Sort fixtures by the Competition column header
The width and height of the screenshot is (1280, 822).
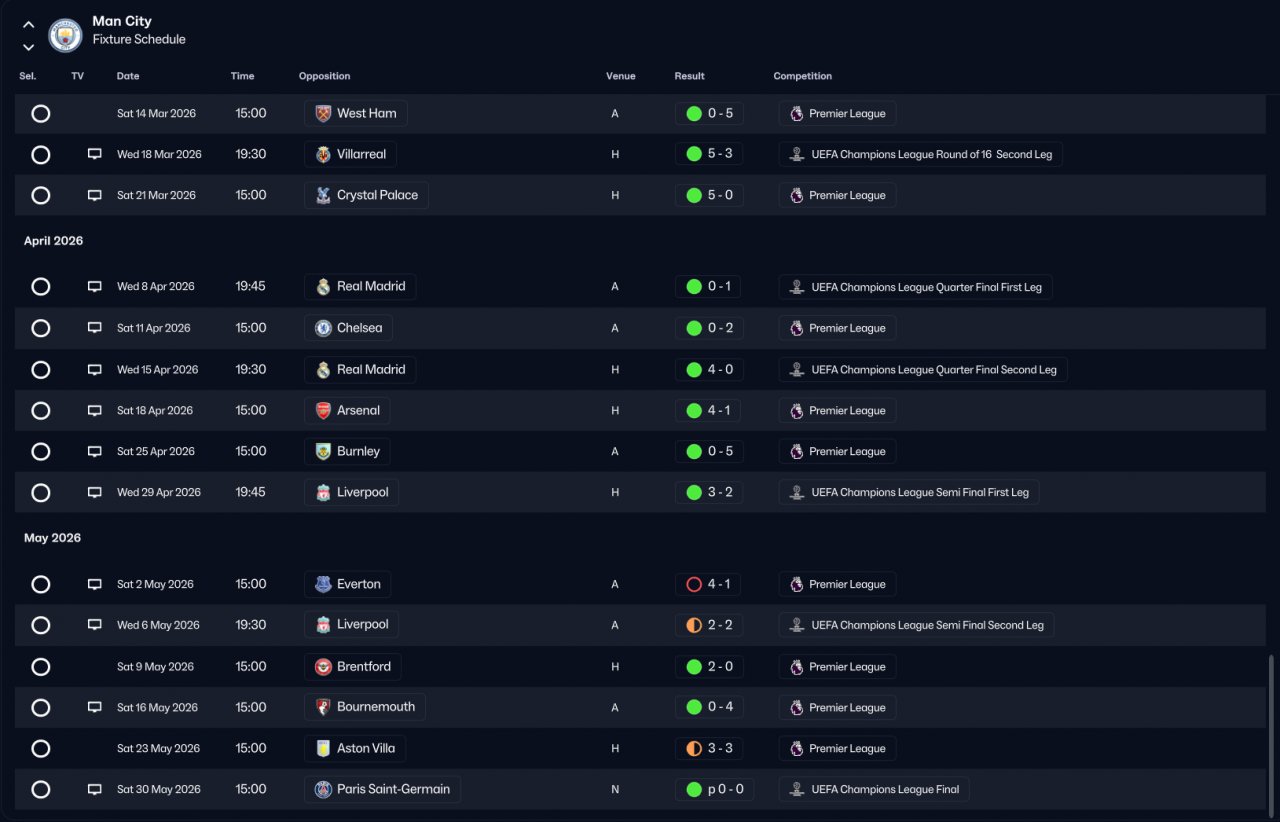click(x=803, y=76)
